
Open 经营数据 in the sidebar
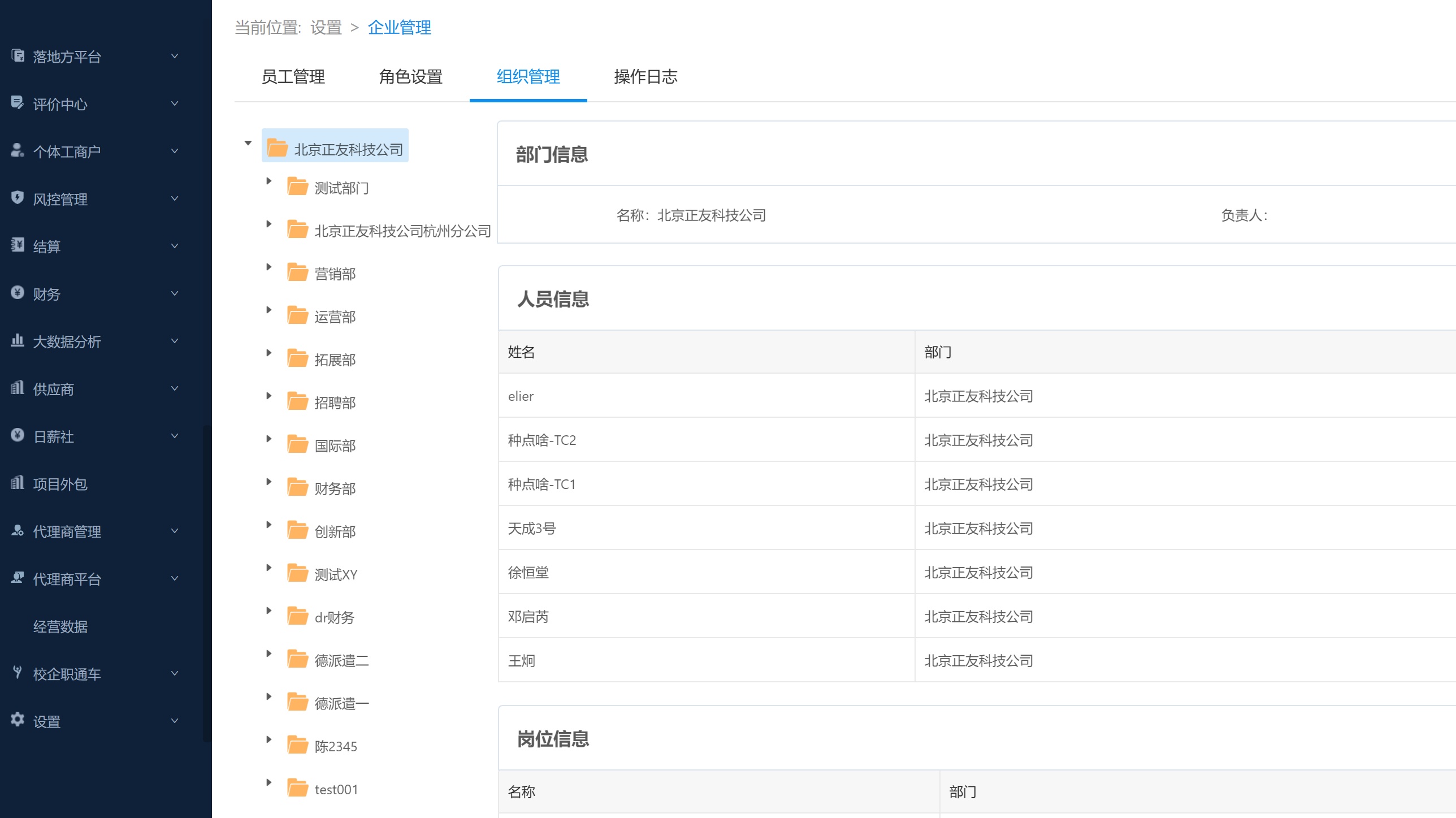click(x=60, y=626)
